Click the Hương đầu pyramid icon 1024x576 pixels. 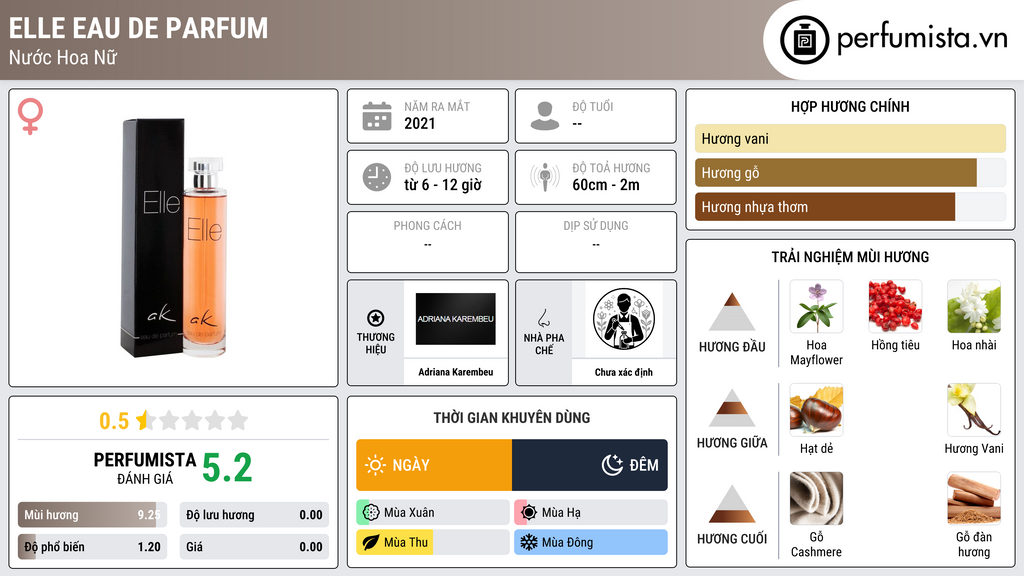coord(732,312)
